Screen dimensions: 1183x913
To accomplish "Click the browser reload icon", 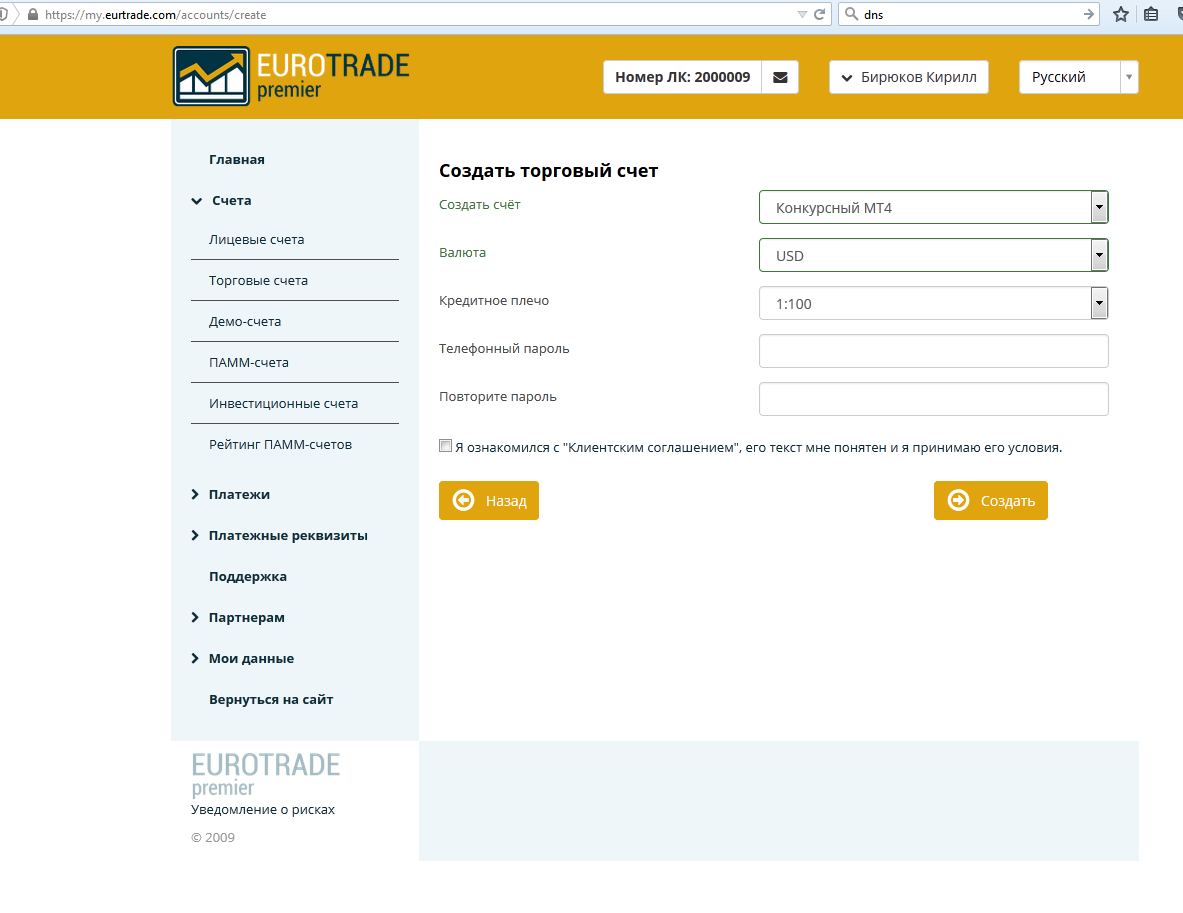I will (x=819, y=14).
